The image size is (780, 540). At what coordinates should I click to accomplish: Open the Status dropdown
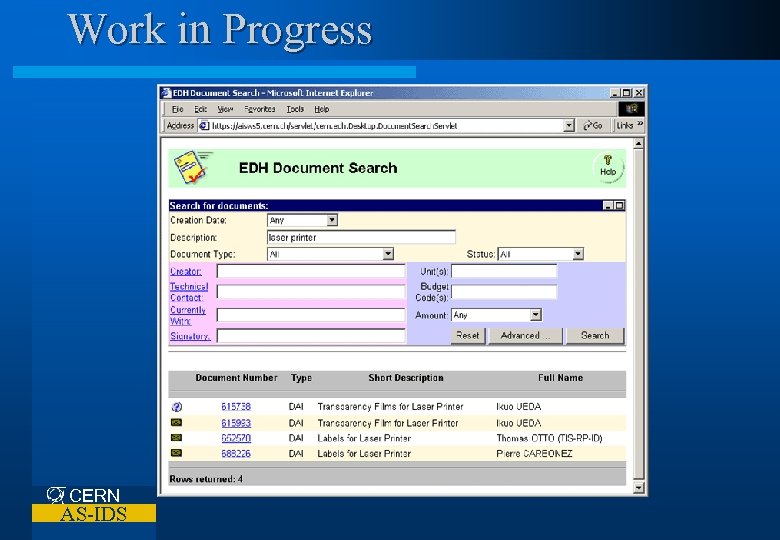click(x=578, y=254)
